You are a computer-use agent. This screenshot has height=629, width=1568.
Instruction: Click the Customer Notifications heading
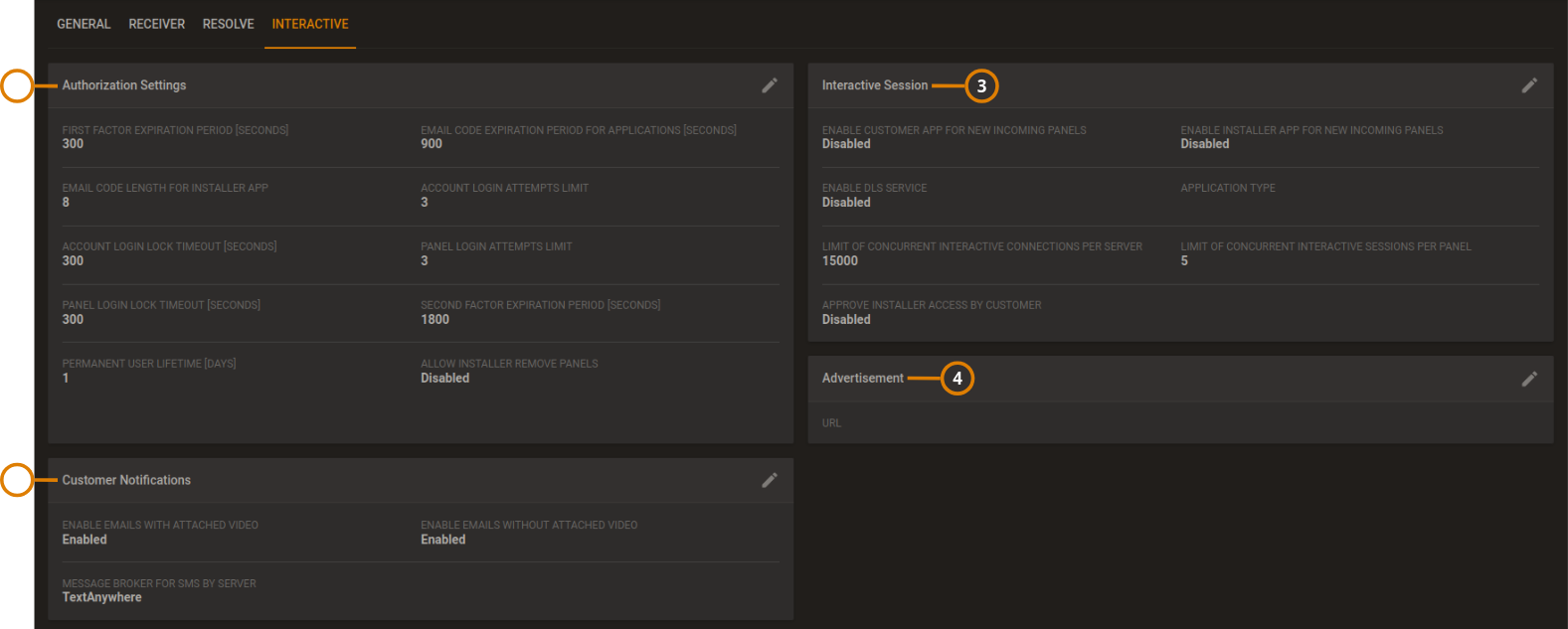[126, 480]
